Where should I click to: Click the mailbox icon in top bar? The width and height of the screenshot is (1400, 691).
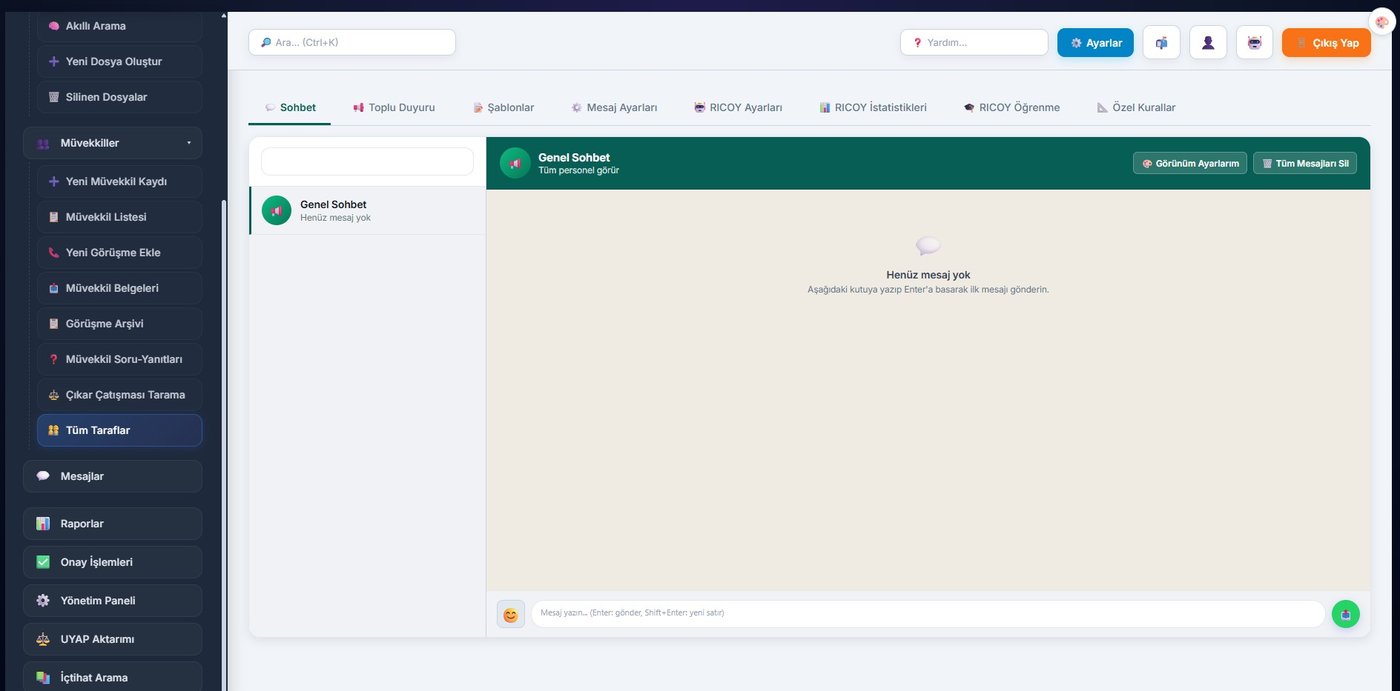[1161, 43]
